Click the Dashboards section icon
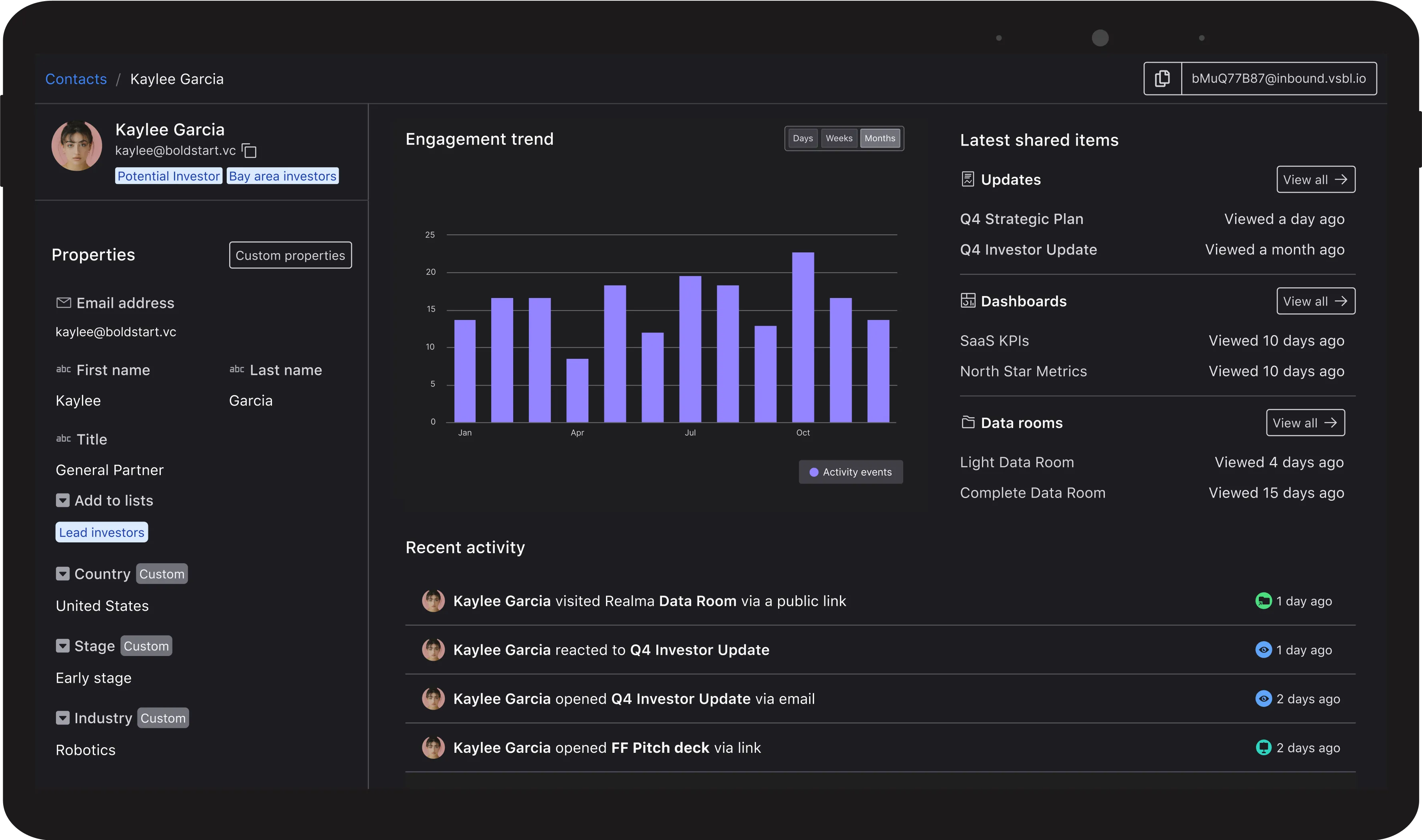Screen dimensions: 1422x840 [x=968, y=300]
